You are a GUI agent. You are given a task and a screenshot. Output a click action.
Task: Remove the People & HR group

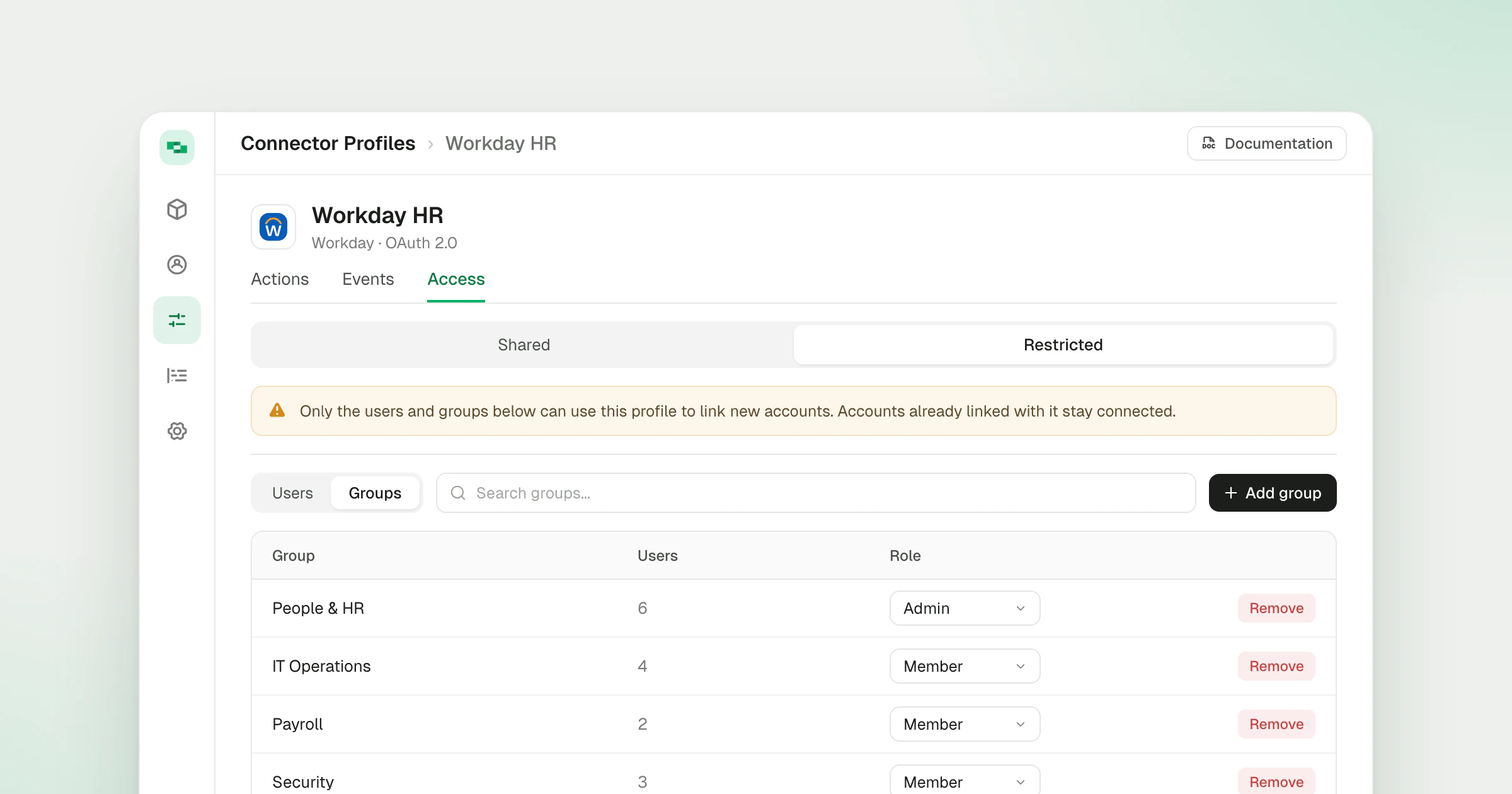[x=1276, y=608]
